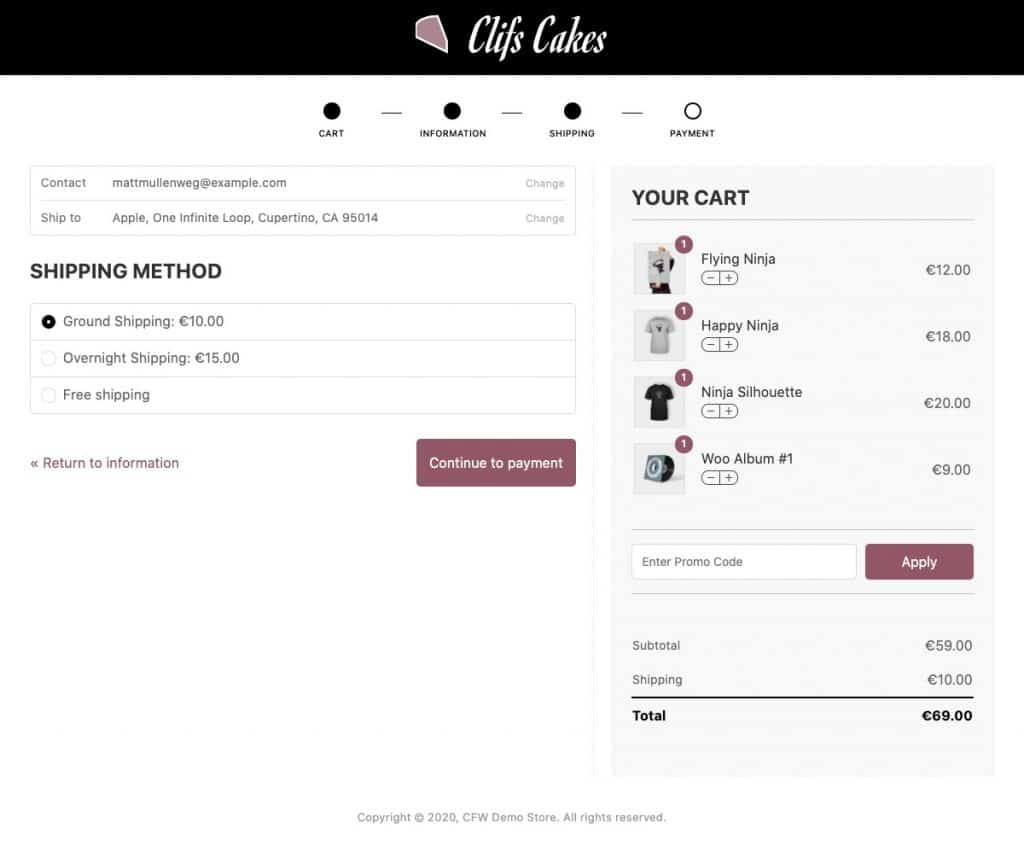Click the Information step indicator circle

click(452, 112)
